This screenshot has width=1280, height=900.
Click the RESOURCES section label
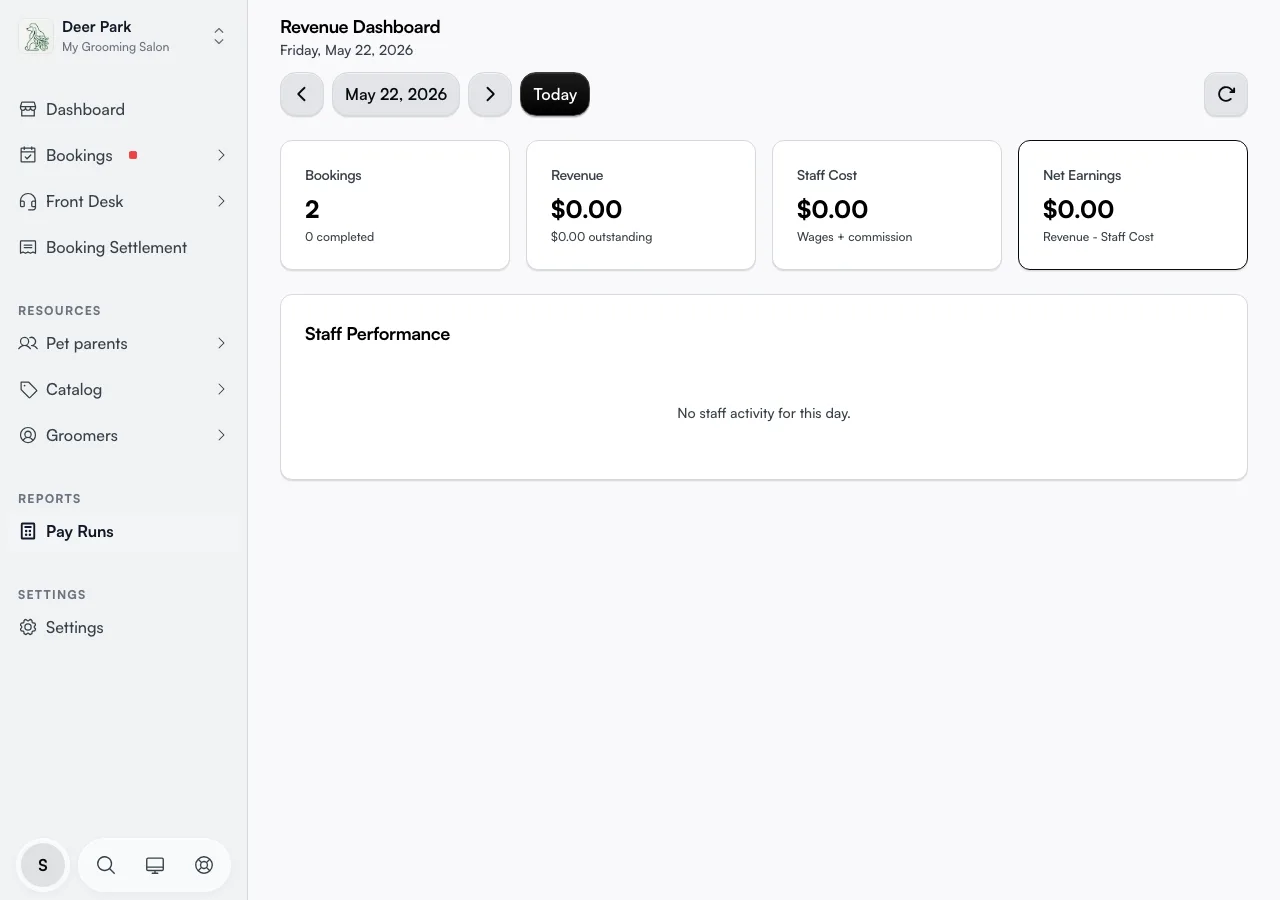(x=59, y=311)
